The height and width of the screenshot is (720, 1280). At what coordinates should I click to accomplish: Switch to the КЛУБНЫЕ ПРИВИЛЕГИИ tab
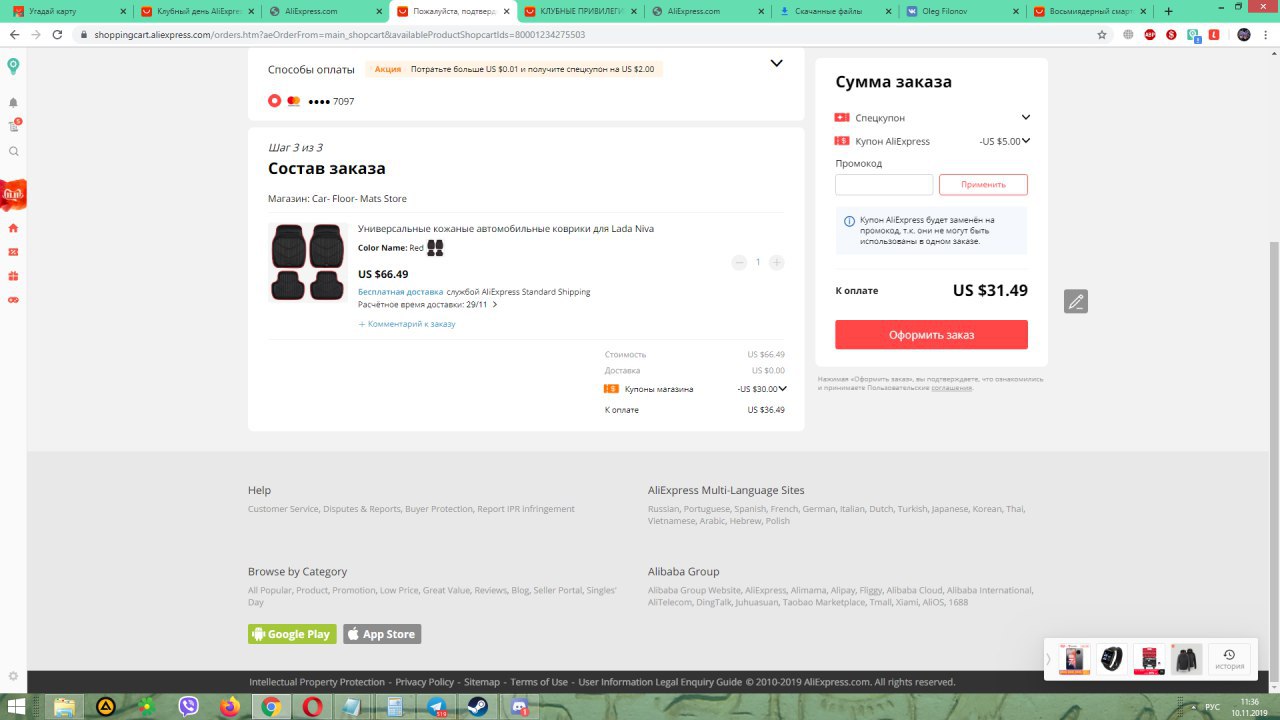(580, 11)
